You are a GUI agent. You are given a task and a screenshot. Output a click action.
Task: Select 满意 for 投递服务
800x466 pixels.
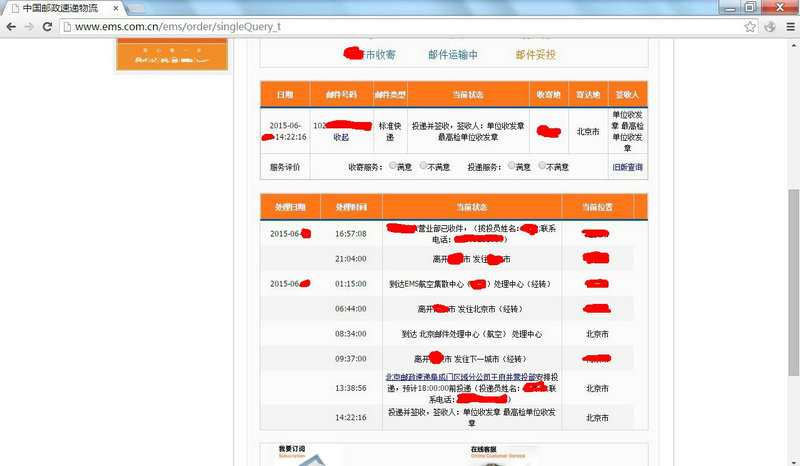point(512,167)
